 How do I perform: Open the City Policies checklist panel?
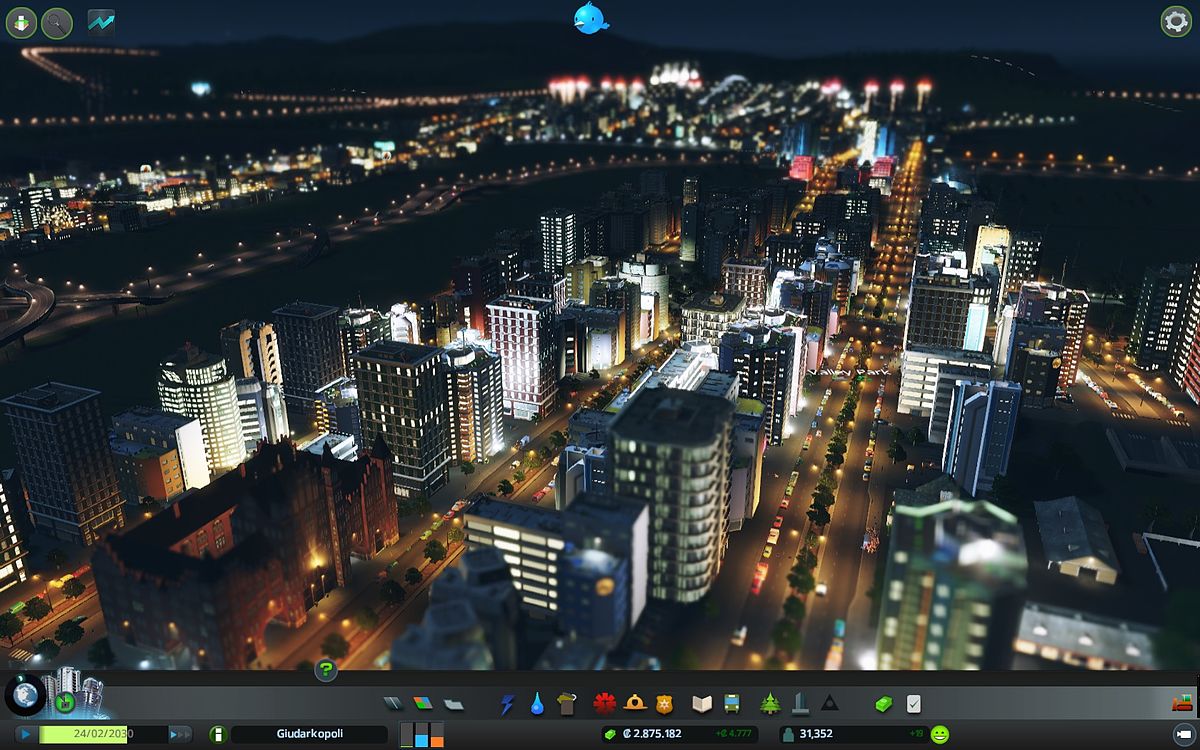point(913,704)
